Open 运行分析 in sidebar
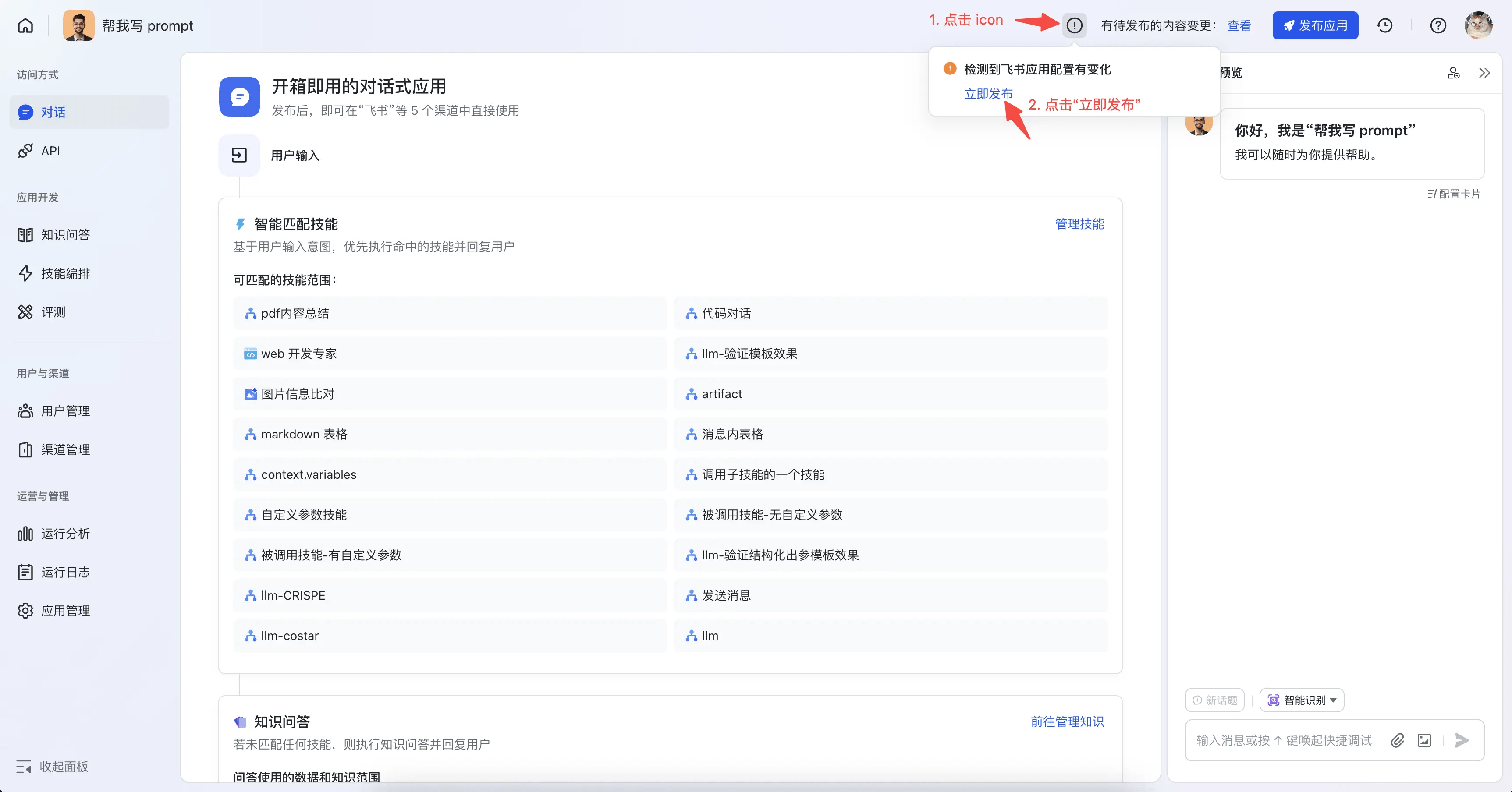Image resolution: width=1512 pixels, height=792 pixels. point(89,533)
